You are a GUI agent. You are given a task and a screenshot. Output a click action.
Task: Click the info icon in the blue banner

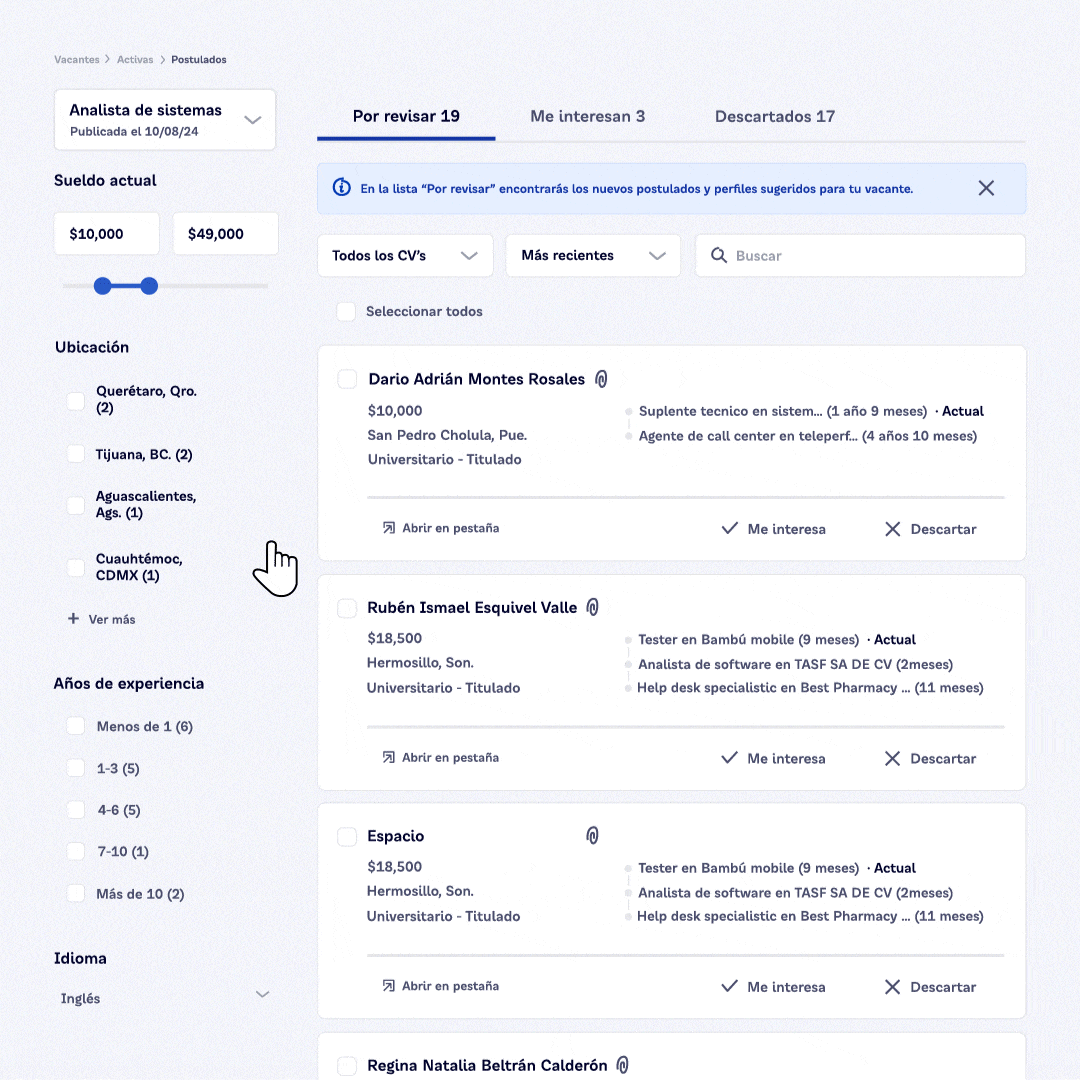[x=342, y=188]
